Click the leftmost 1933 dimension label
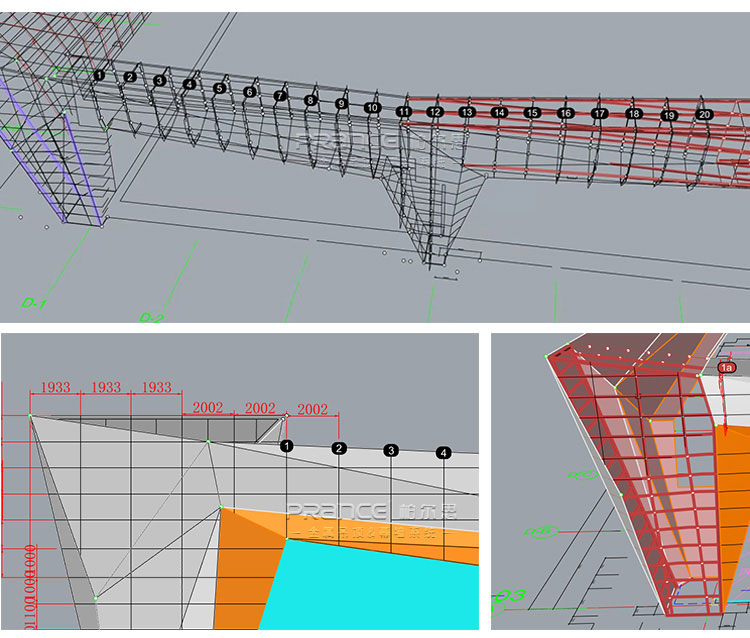This screenshot has height=638, width=750. point(54,387)
